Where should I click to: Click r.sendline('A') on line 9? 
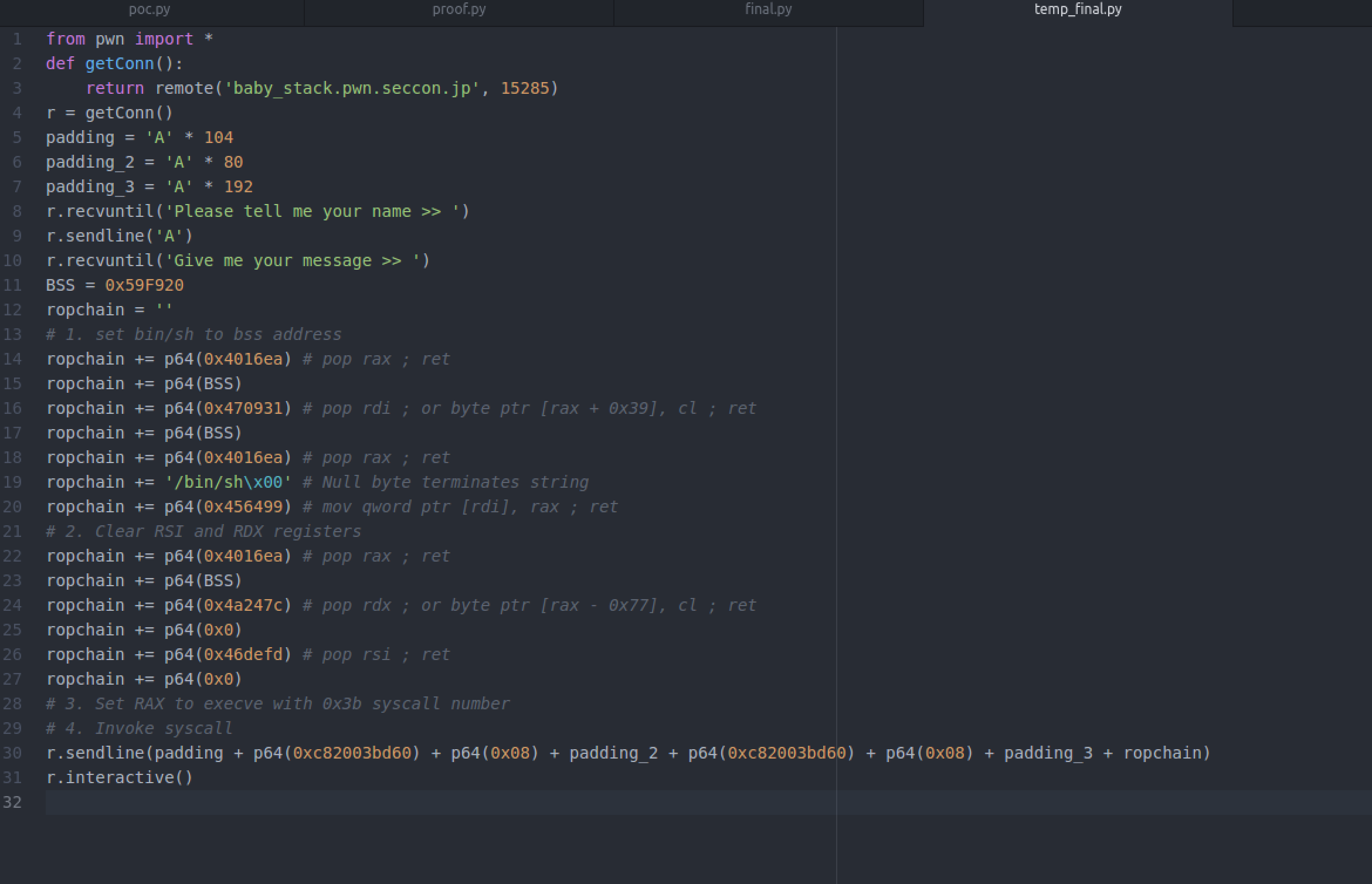pyautogui.click(x=120, y=236)
